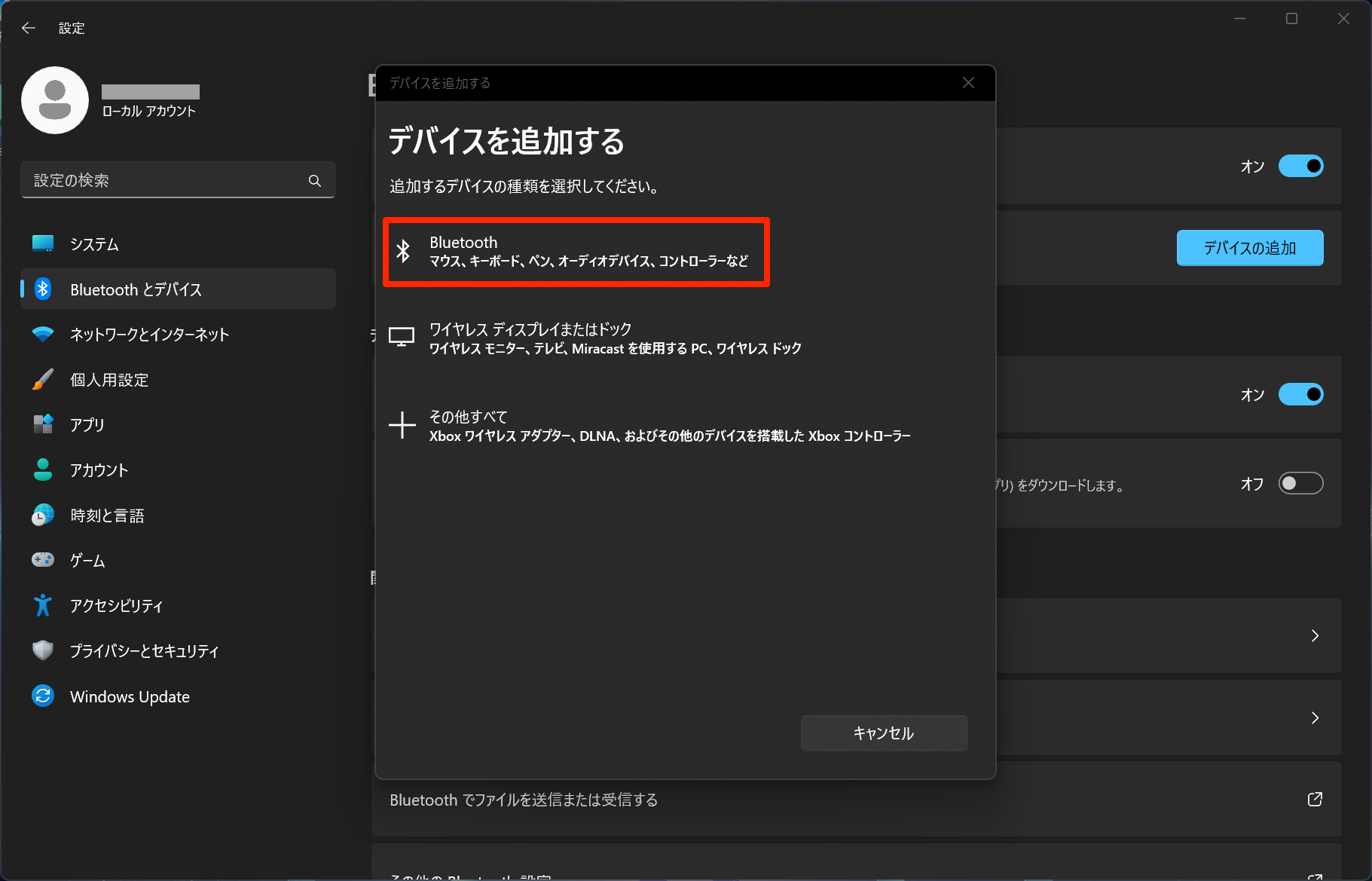Go to アプリ category
The height and width of the screenshot is (881, 1372).
[178, 424]
